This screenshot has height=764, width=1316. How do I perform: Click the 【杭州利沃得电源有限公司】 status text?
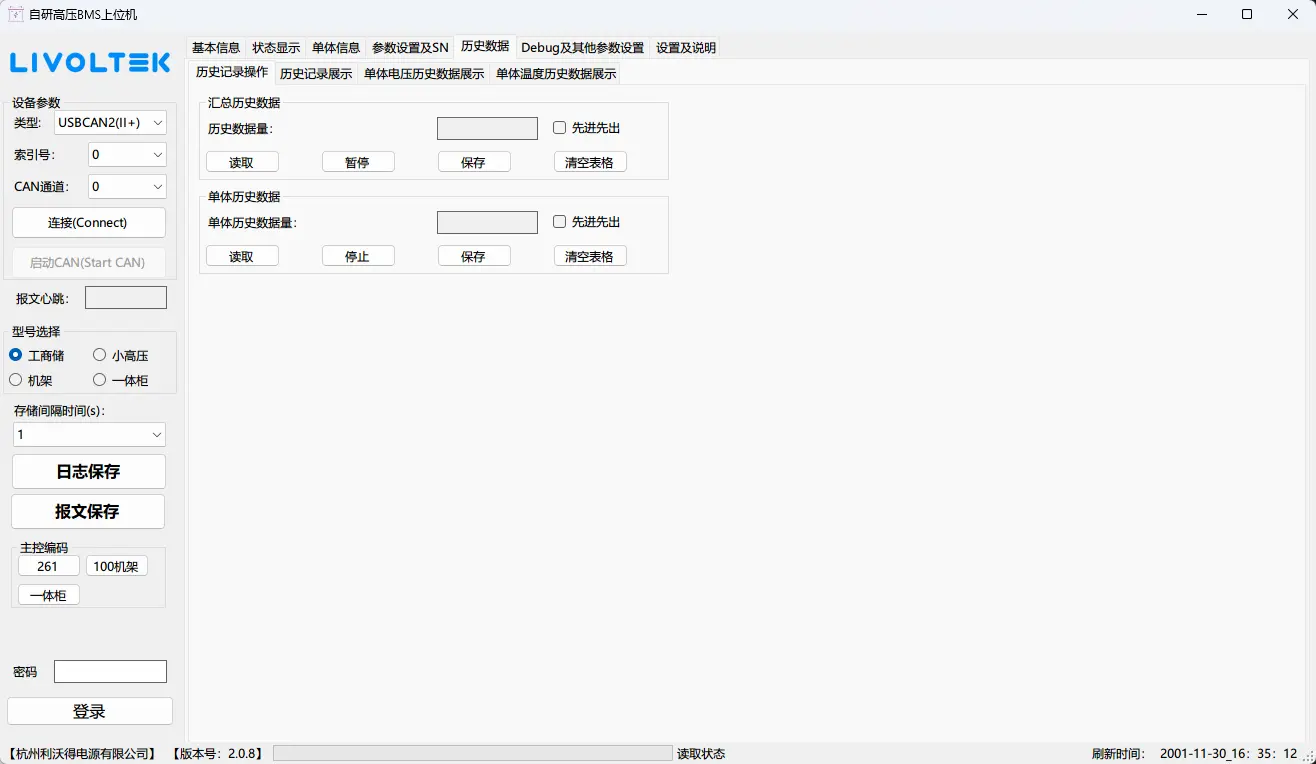[x=82, y=754]
